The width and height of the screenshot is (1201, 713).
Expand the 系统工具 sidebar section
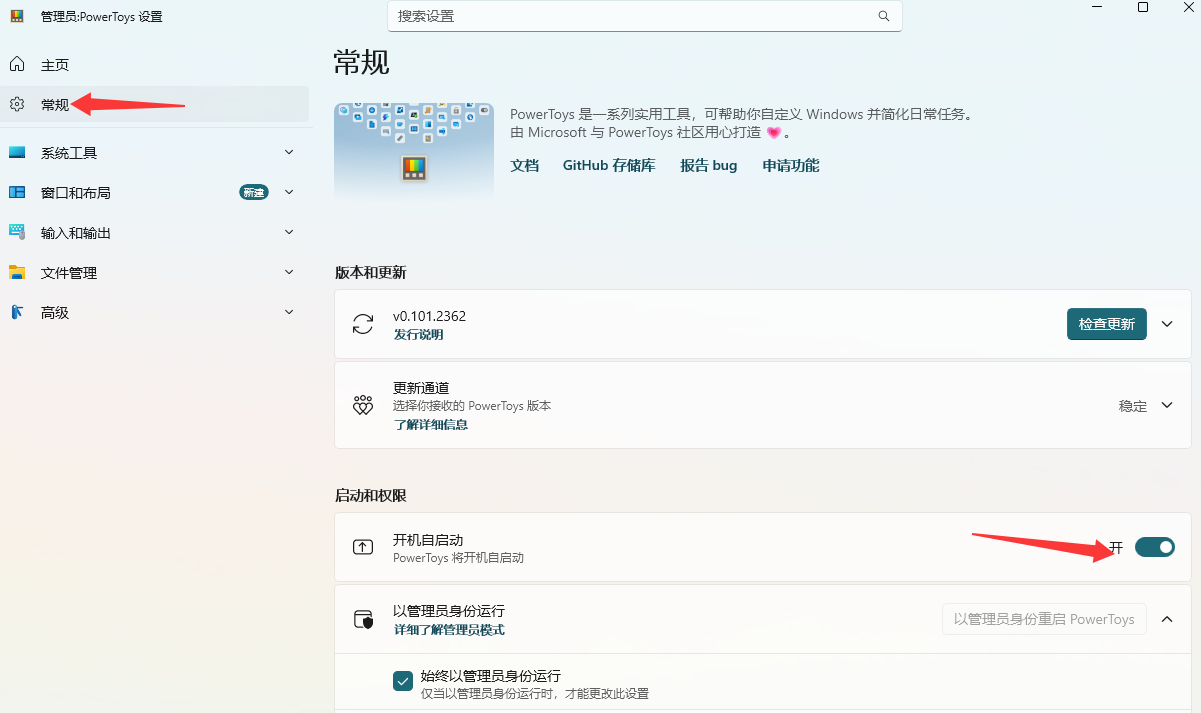(289, 152)
